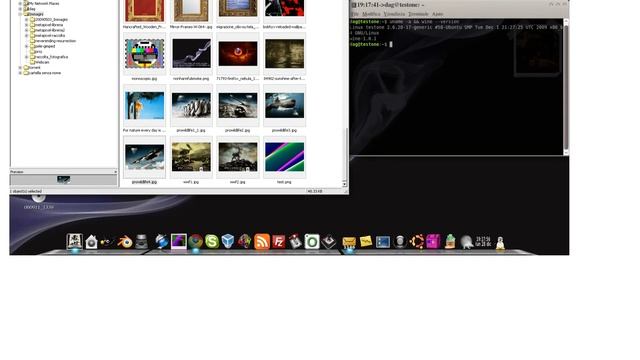Select the blue For nature thumbnail
Viewport: 640px width, 360px height.
144,105
